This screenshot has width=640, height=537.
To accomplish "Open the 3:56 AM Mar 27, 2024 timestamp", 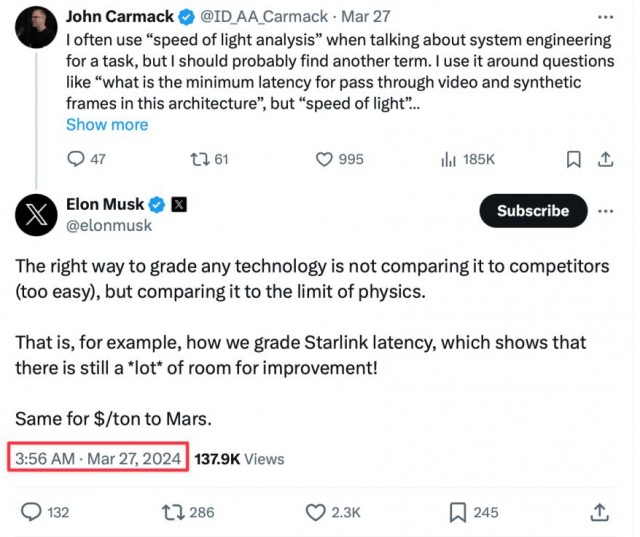I will pyautogui.click(x=98, y=459).
